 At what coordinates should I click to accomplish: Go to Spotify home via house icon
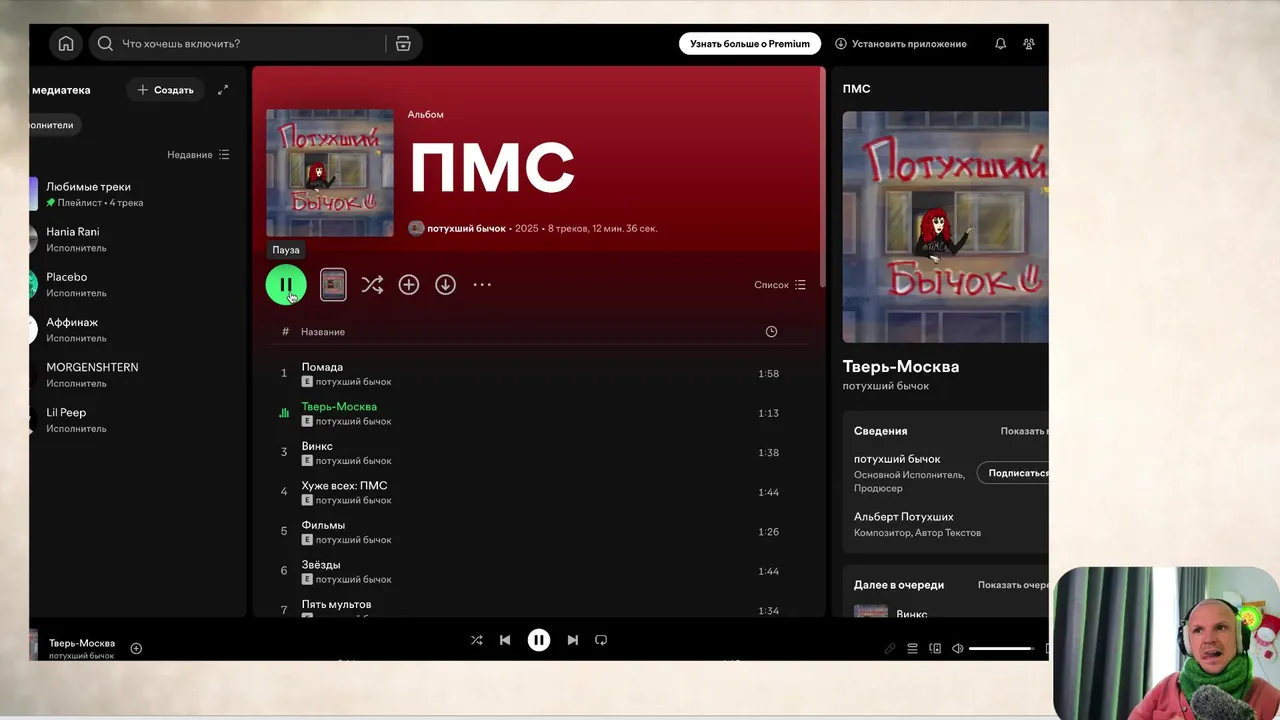(x=66, y=44)
